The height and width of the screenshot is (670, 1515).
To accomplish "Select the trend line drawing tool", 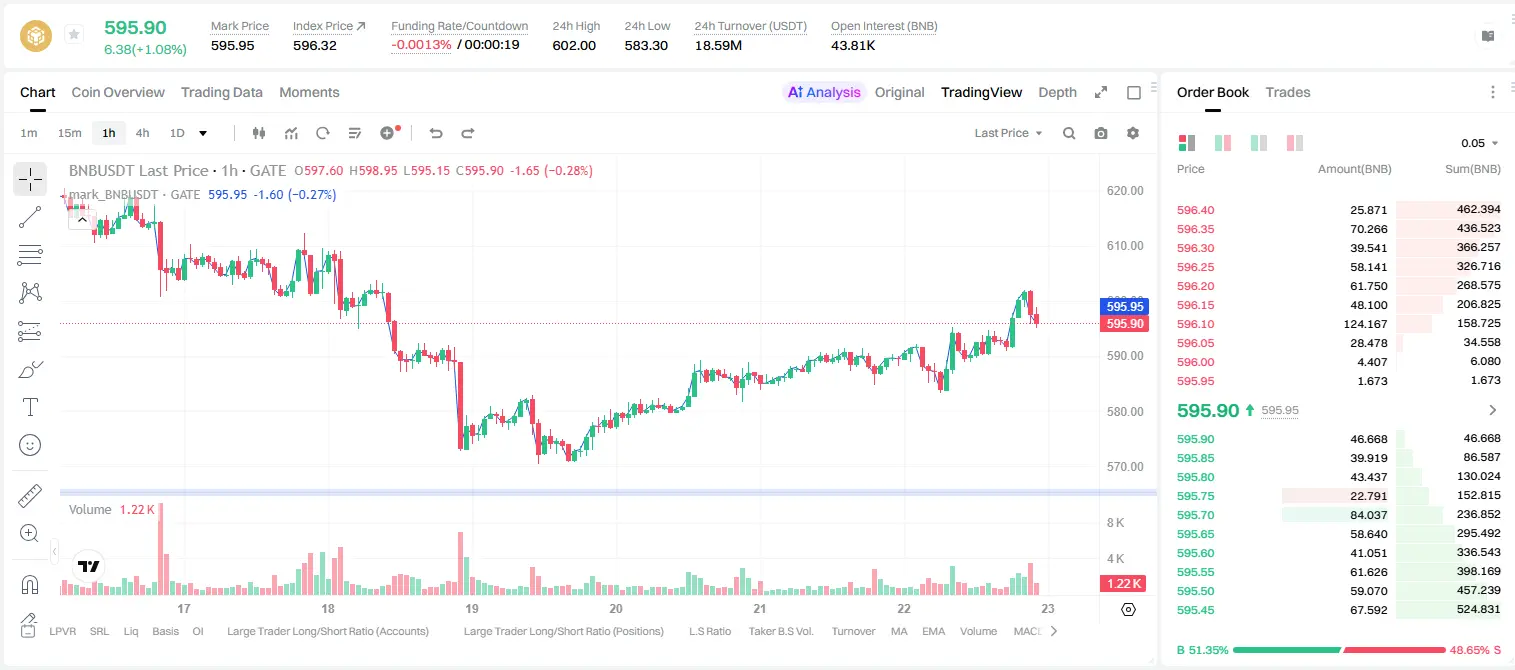I will (x=30, y=217).
